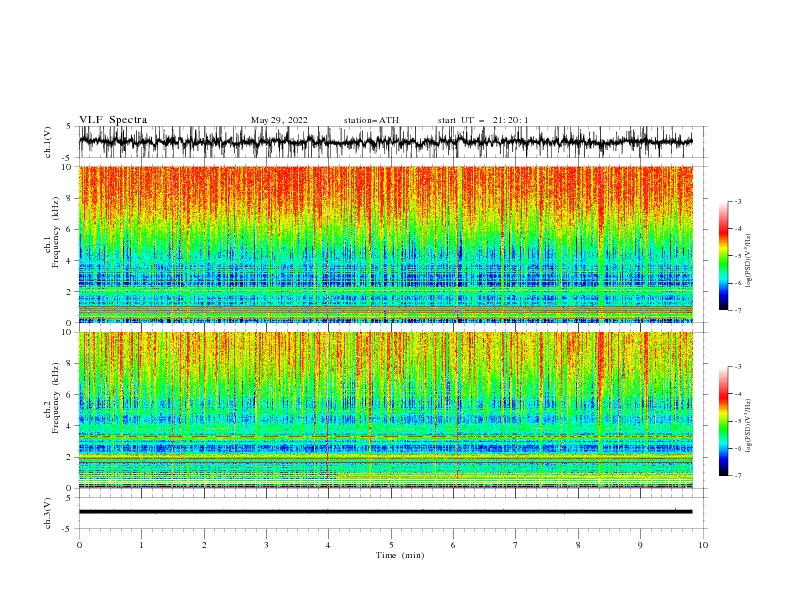Click the upper PSD color scale bar

point(723,256)
